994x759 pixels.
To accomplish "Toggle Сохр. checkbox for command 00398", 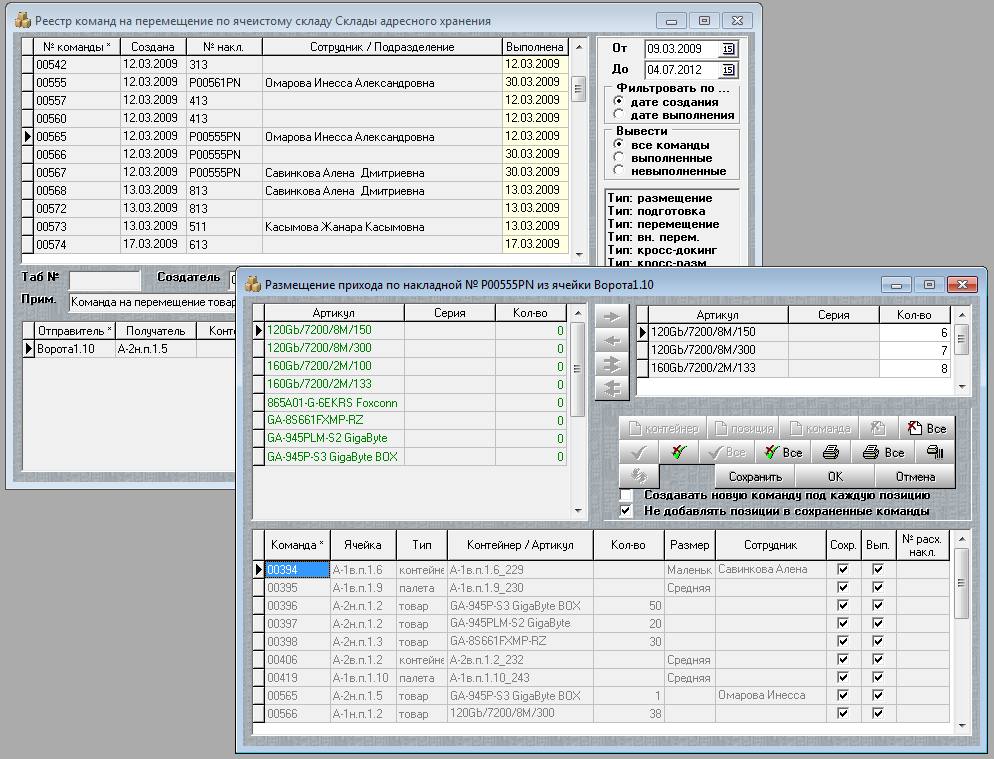I will pos(843,642).
